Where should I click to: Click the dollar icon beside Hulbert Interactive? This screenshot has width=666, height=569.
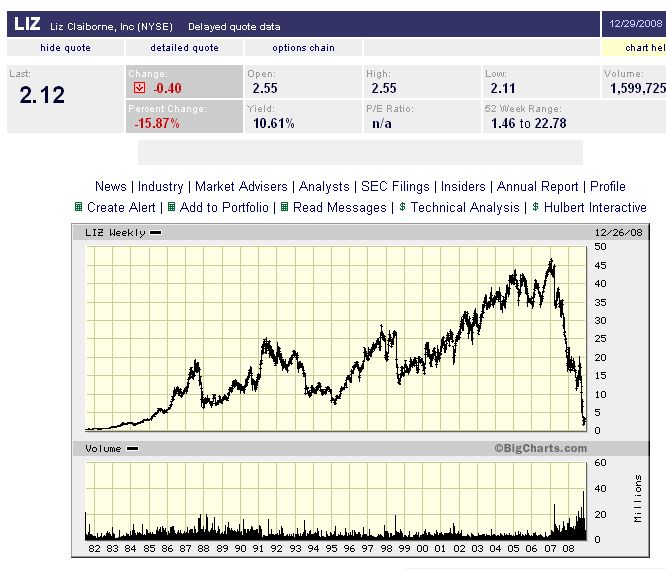click(535, 207)
